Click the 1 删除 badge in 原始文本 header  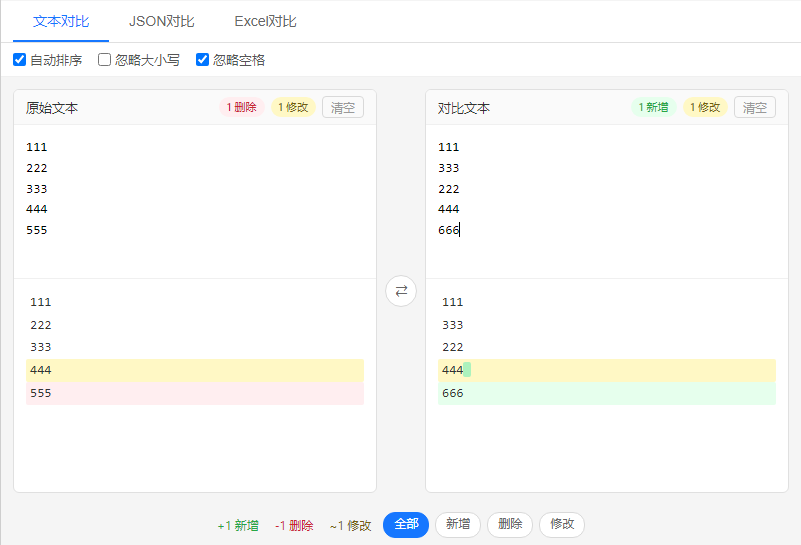click(242, 107)
